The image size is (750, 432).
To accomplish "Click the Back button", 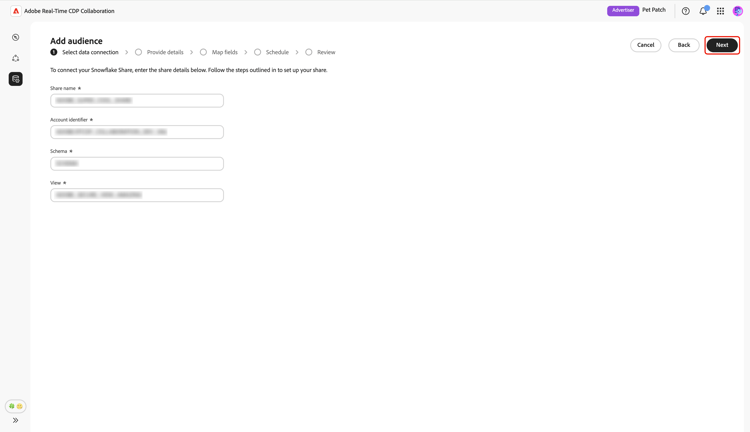I will [x=684, y=45].
